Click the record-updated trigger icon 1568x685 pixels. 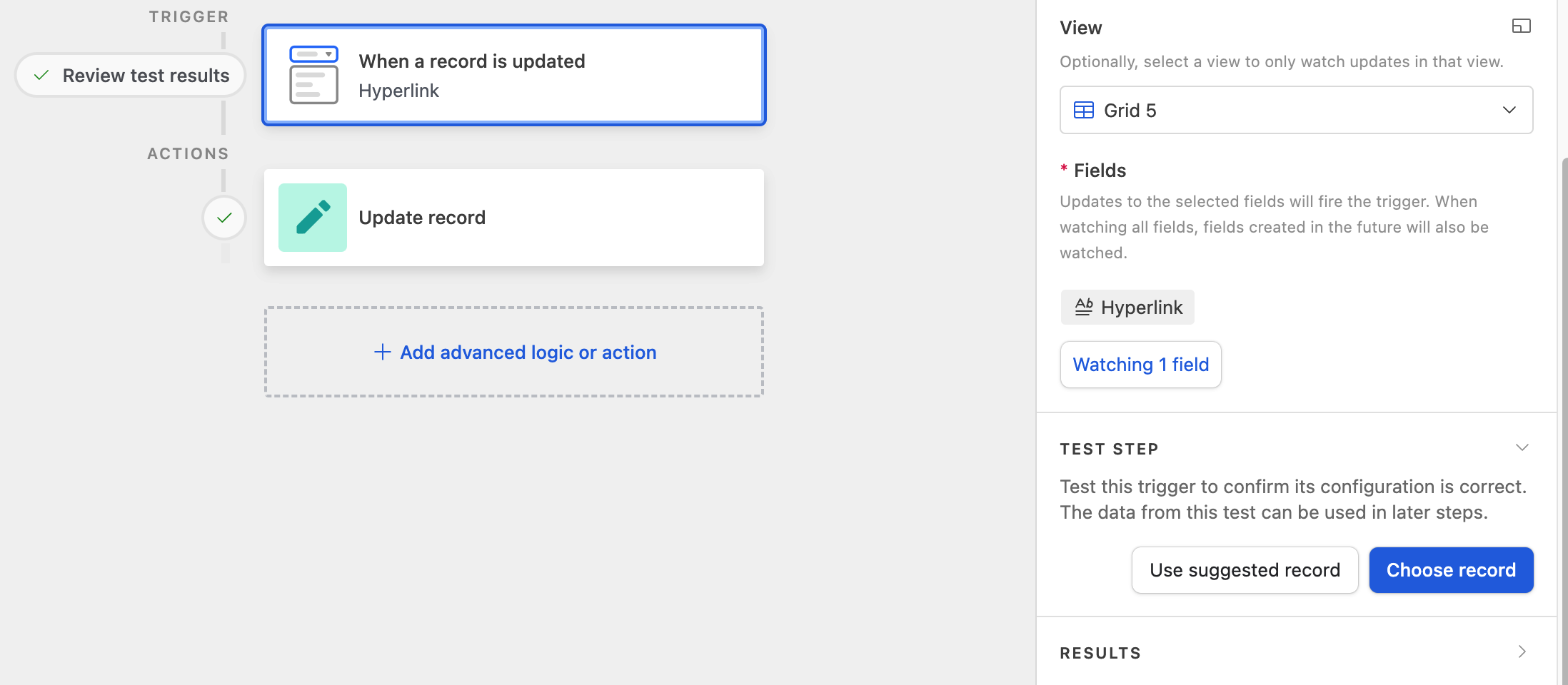(313, 75)
